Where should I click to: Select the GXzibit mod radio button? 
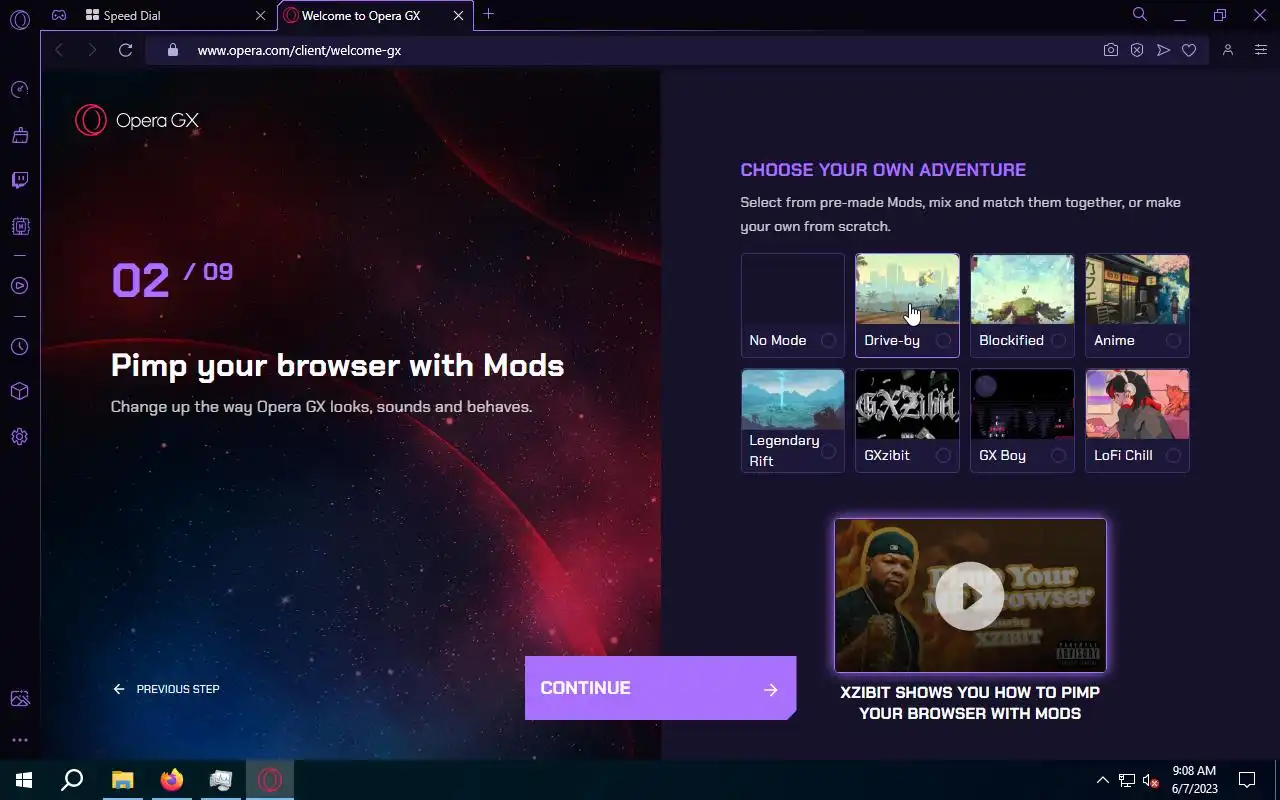(943, 456)
